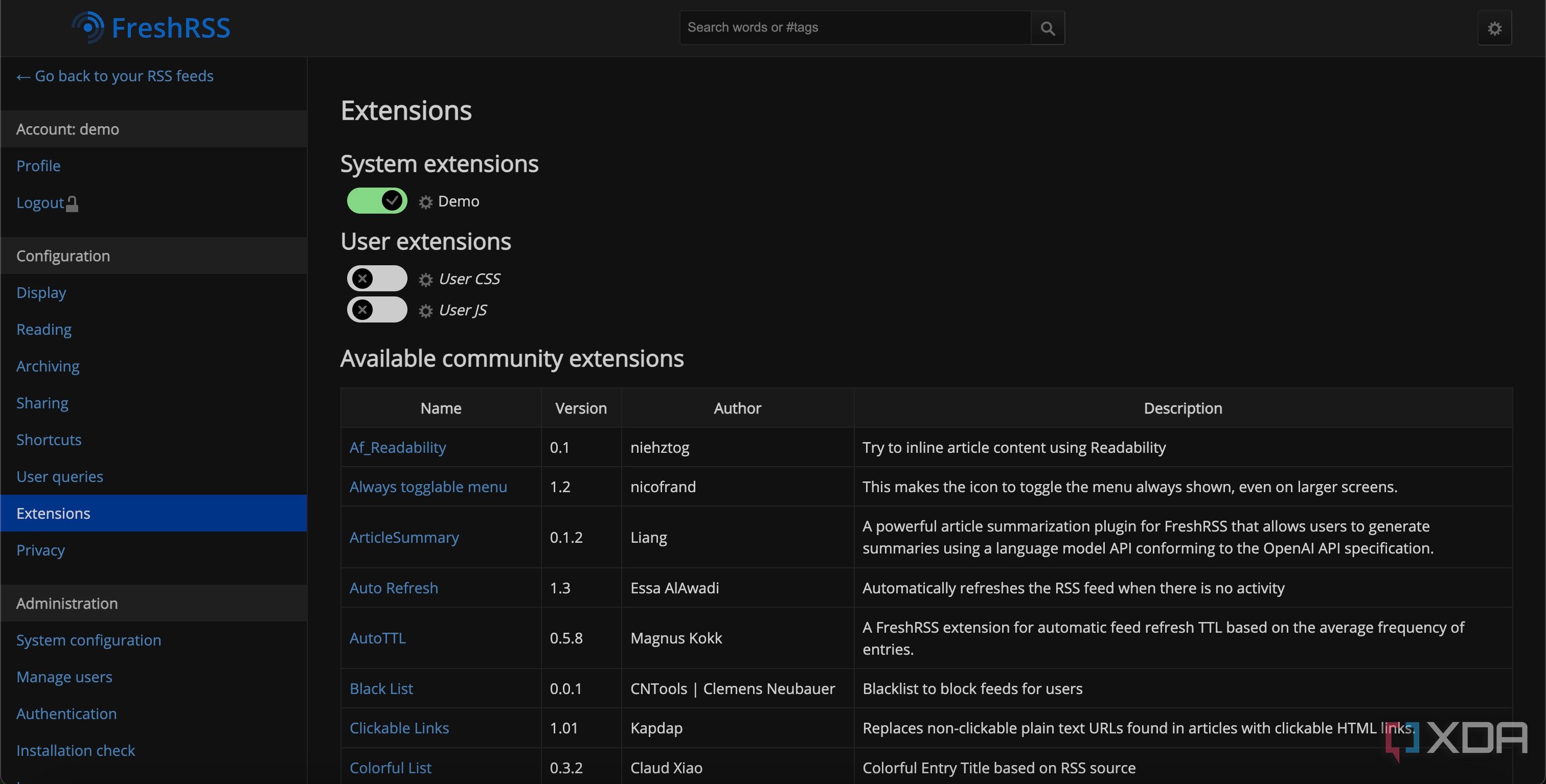Open User queries page
1546x784 pixels.
tap(59, 477)
